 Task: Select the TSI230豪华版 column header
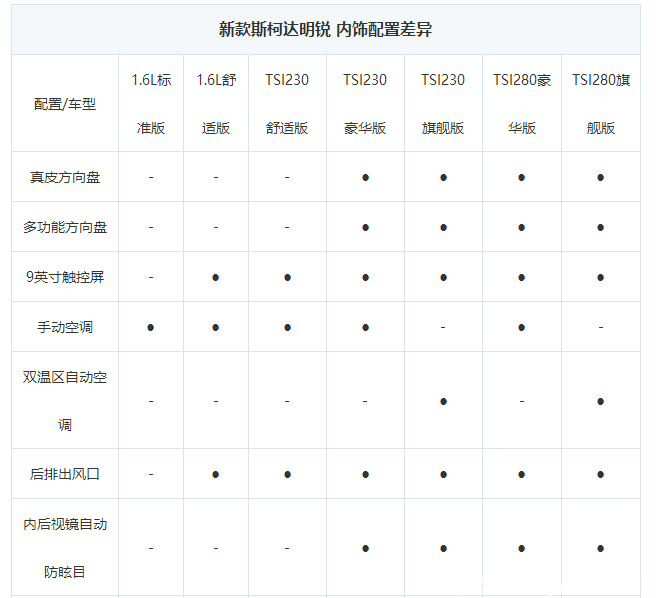(x=365, y=104)
